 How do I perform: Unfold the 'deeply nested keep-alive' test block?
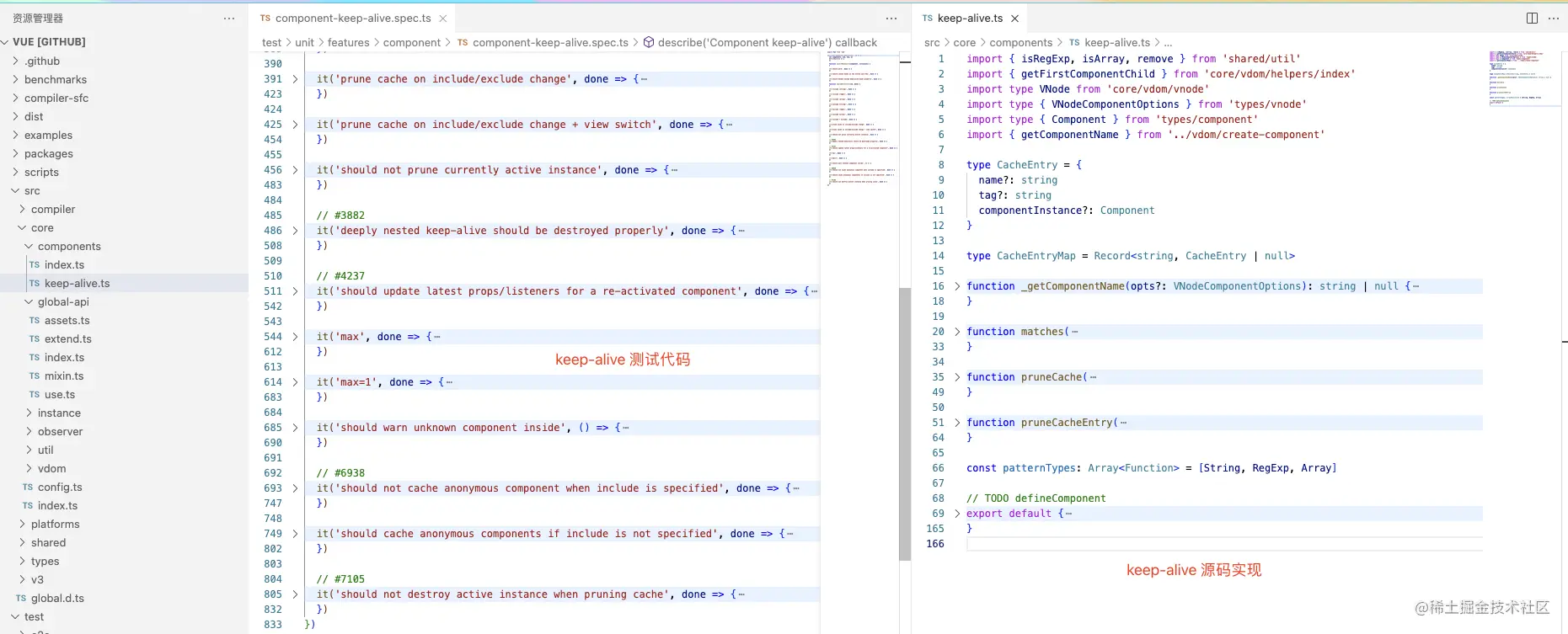tap(295, 231)
